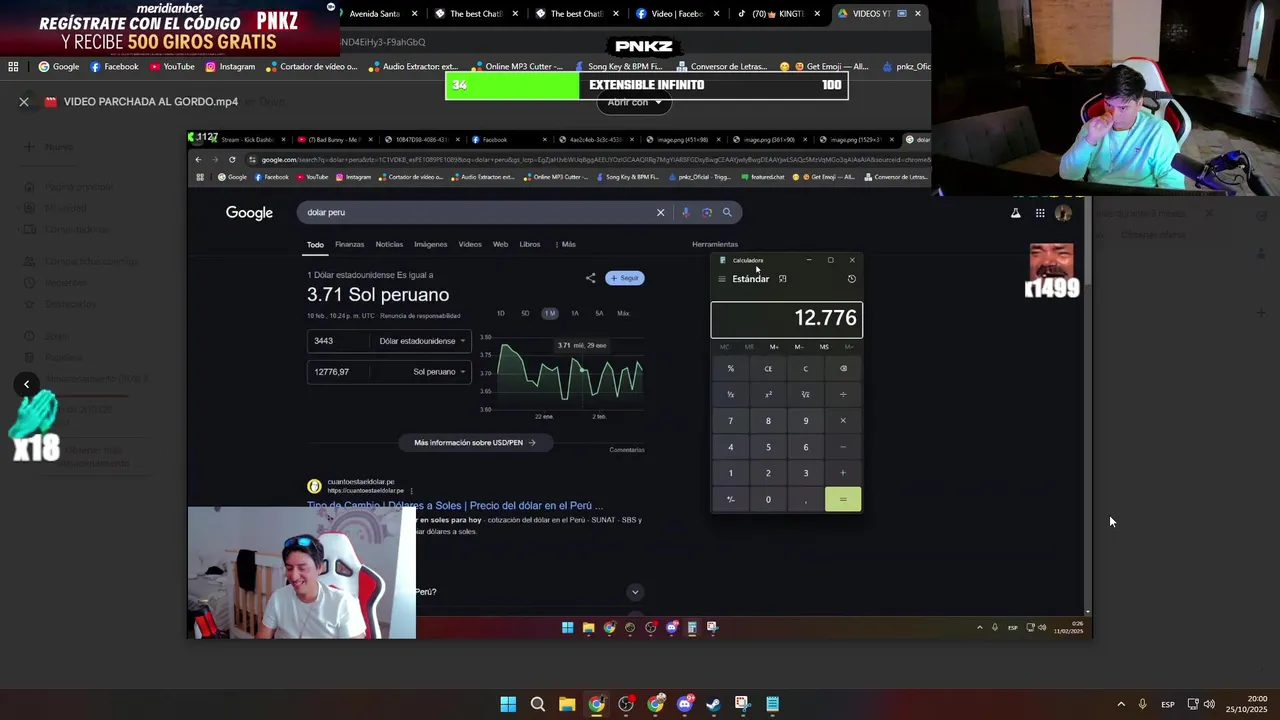Open Herramientas search tools
The height and width of the screenshot is (720, 1280).
point(715,244)
